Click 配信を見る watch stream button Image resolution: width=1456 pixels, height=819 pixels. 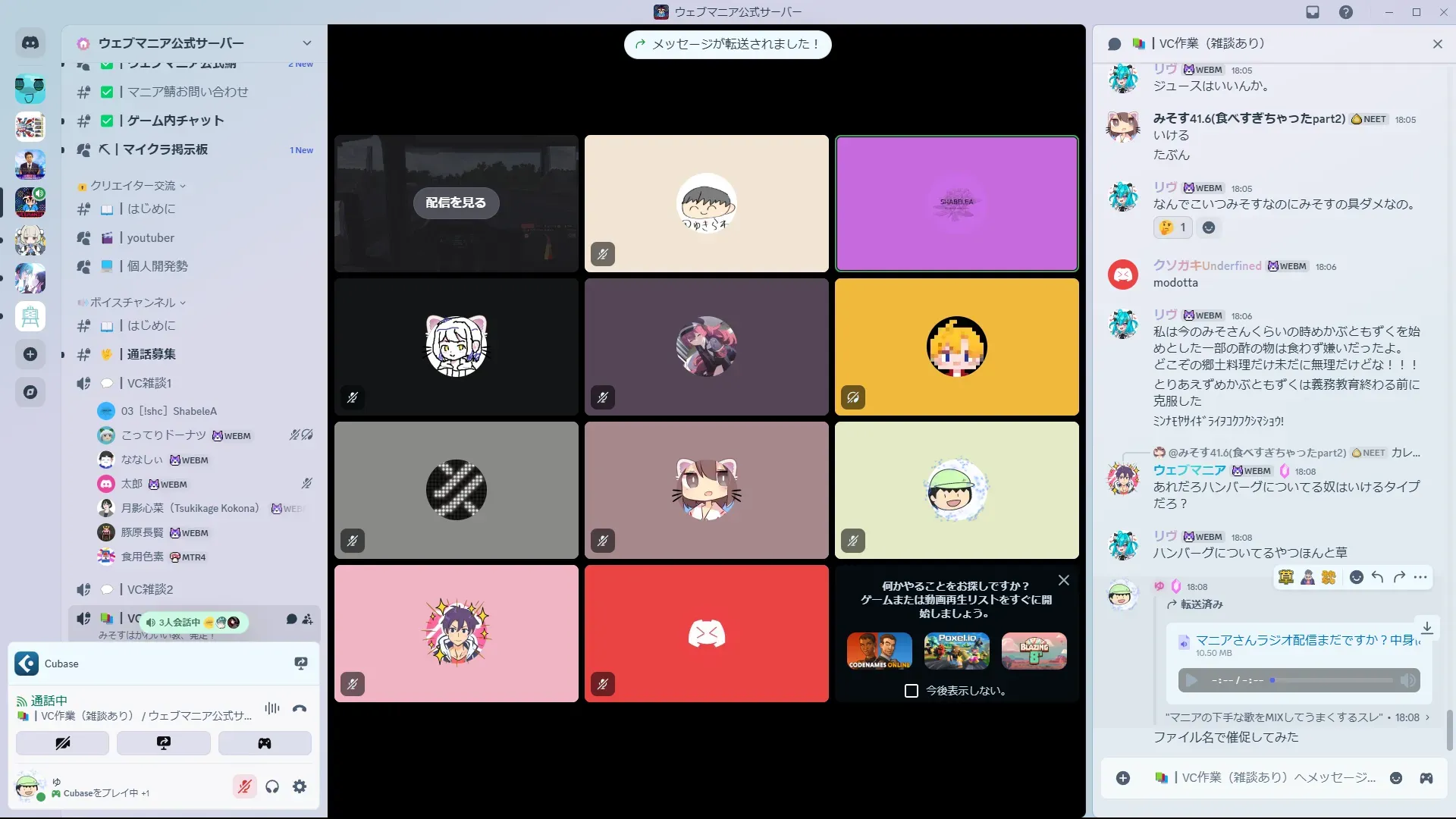coord(456,202)
